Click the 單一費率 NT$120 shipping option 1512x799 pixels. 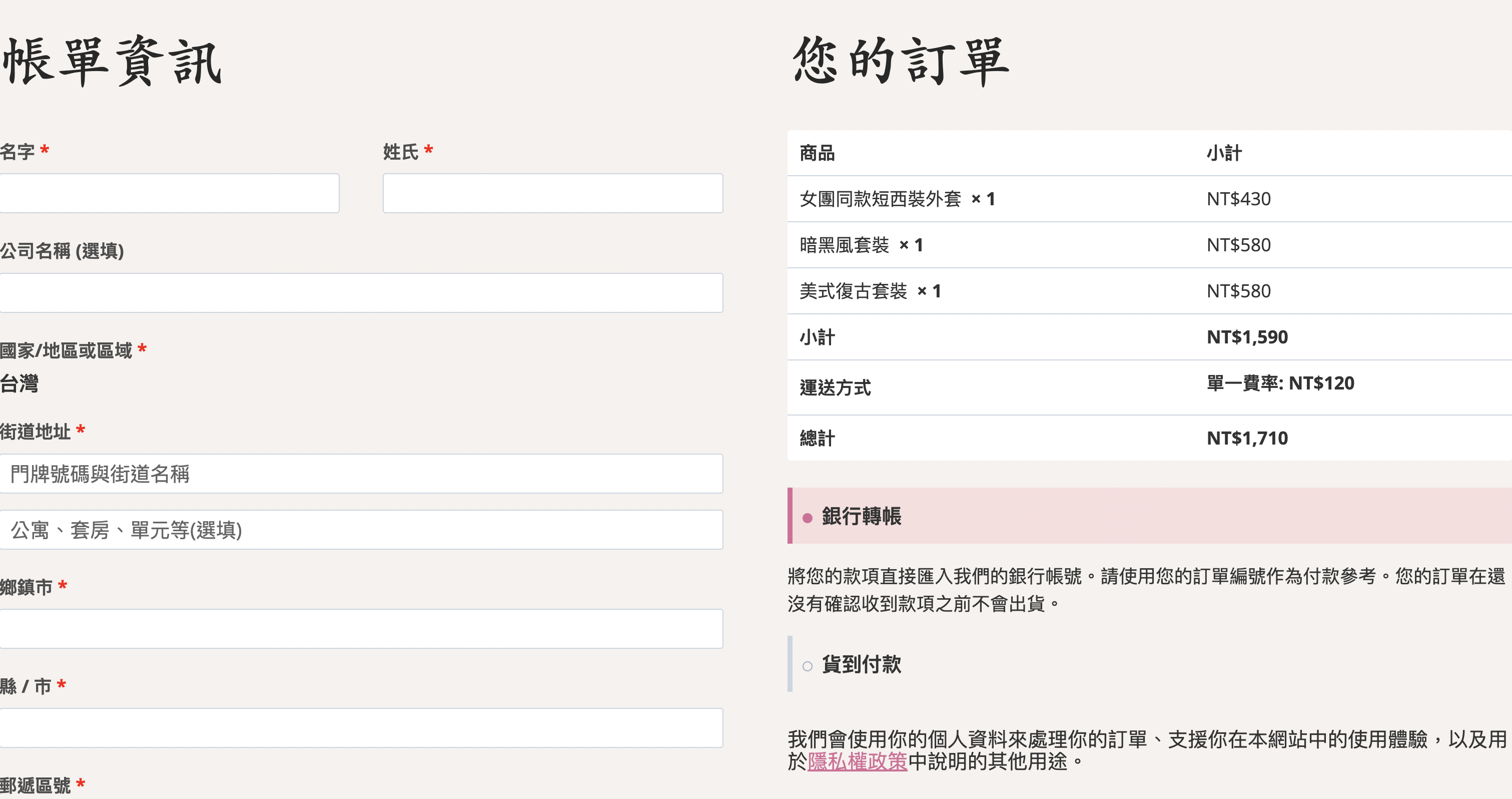1280,383
